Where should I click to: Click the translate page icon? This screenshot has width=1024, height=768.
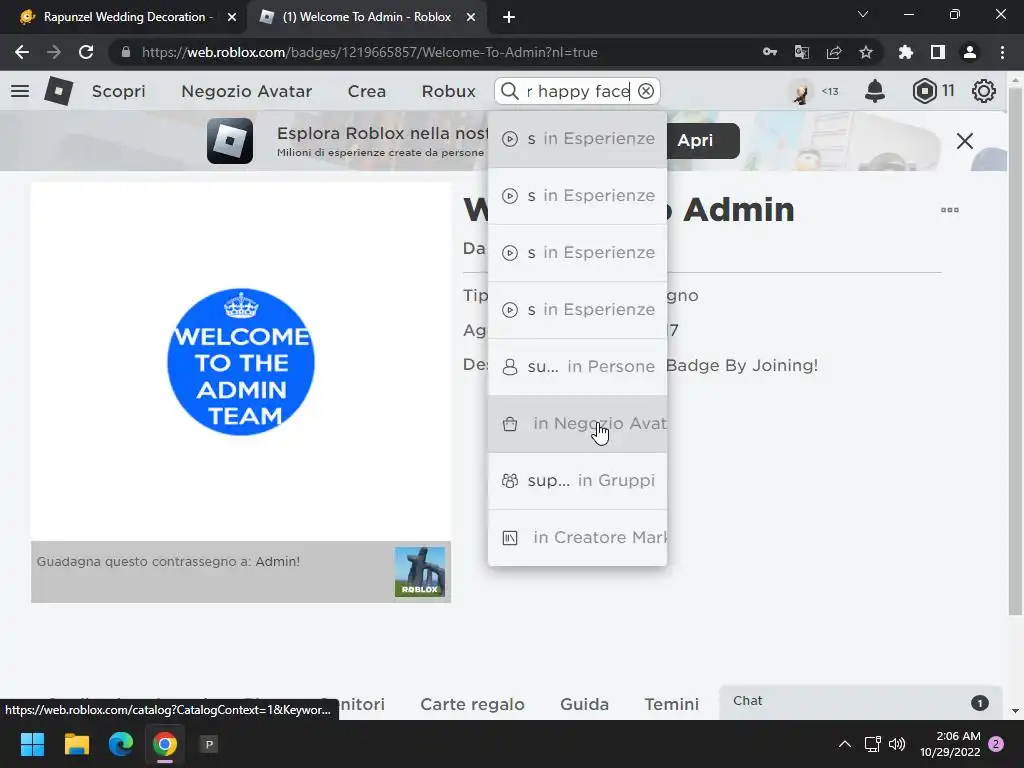click(801, 52)
